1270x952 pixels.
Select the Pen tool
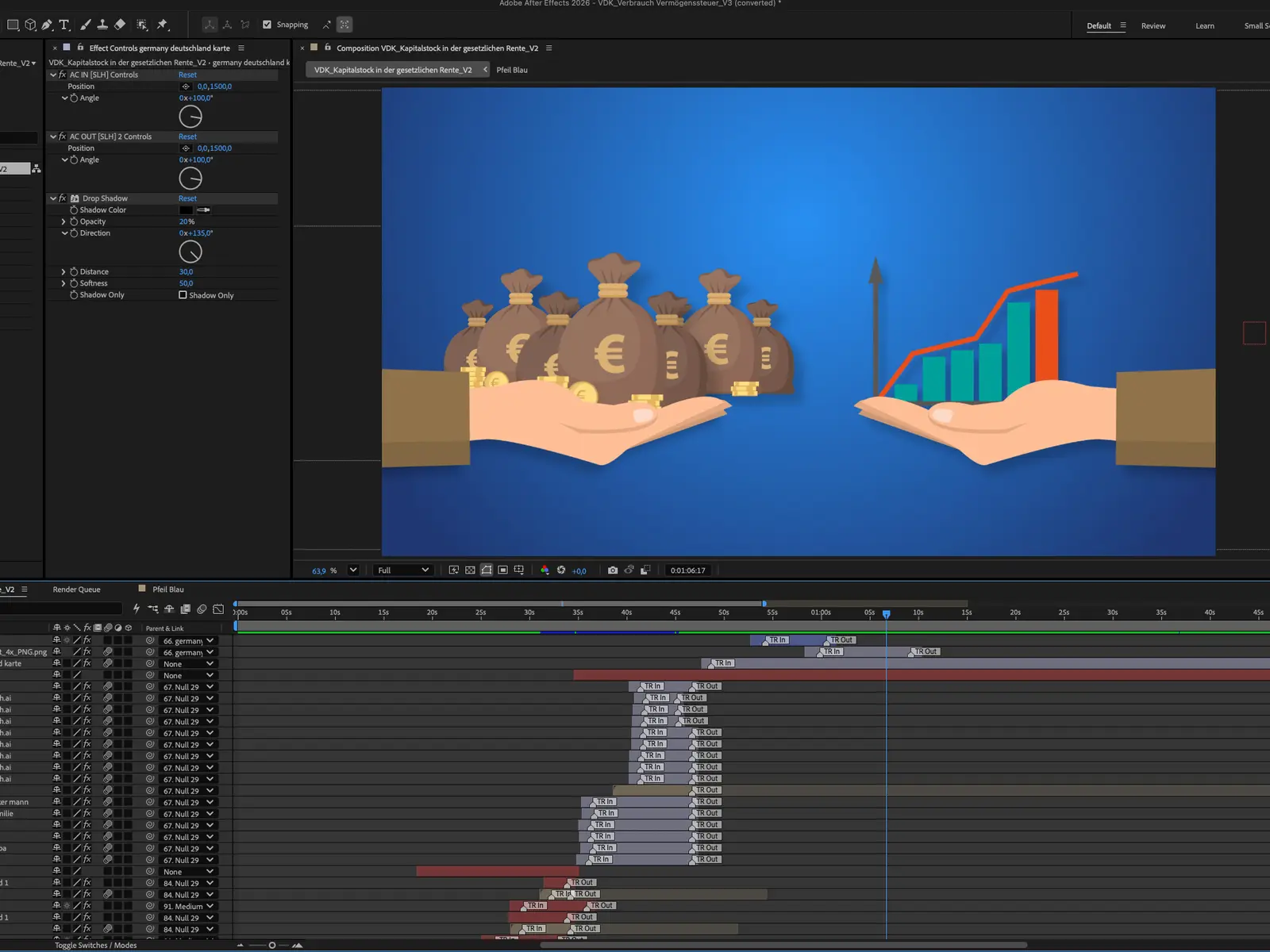[x=48, y=25]
